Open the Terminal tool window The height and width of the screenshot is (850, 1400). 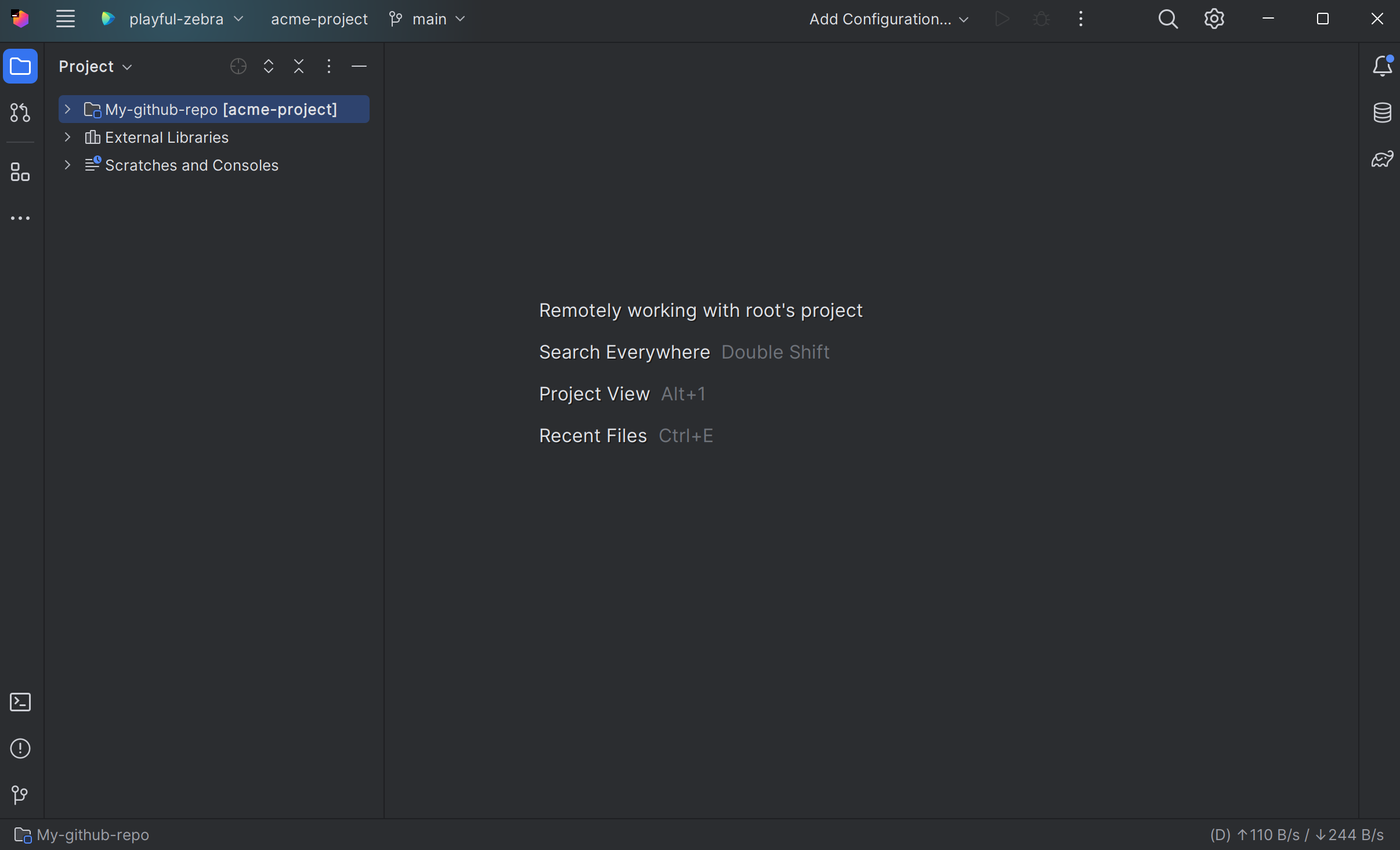coord(20,701)
